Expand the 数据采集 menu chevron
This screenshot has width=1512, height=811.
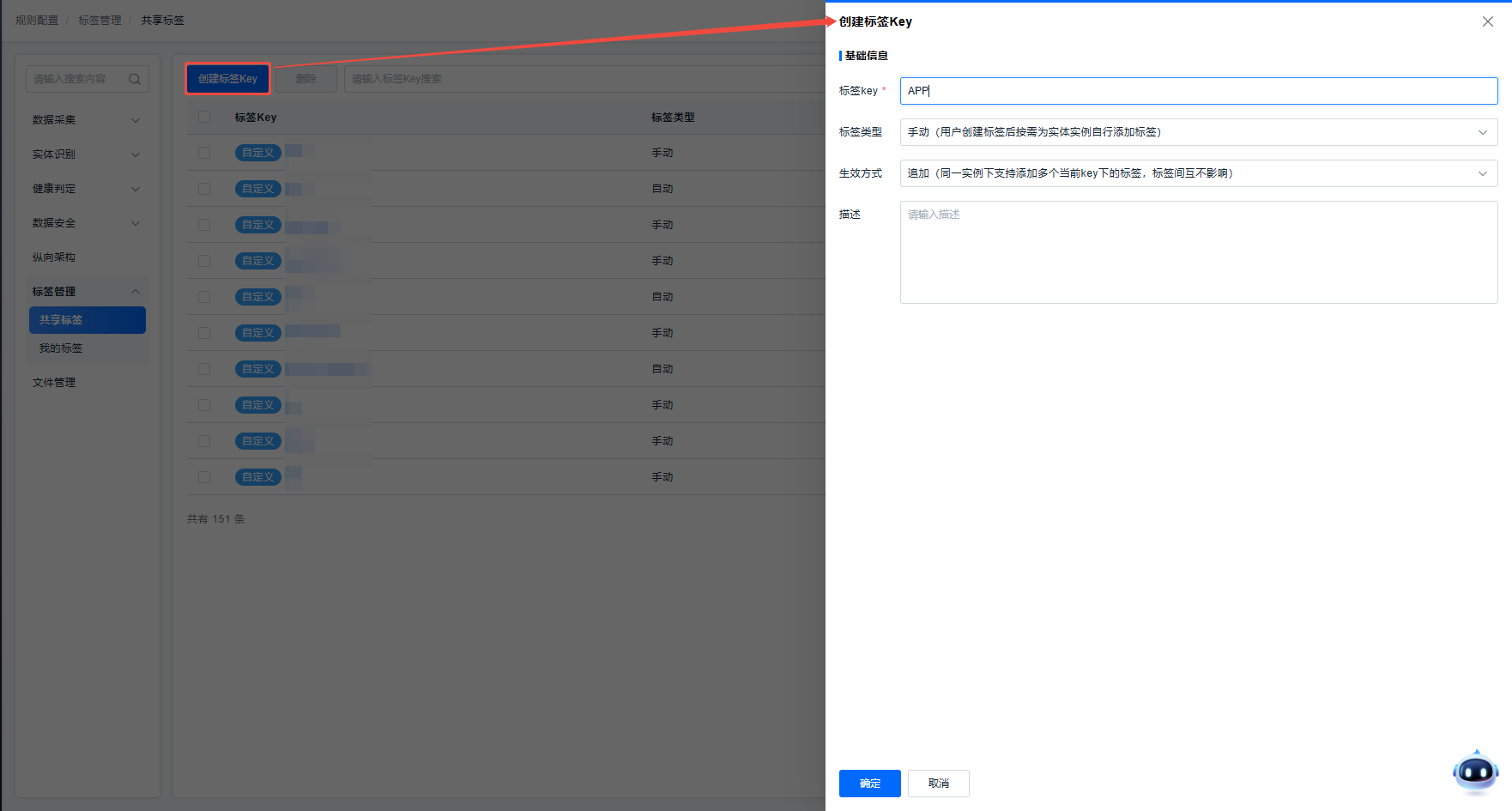click(136, 120)
